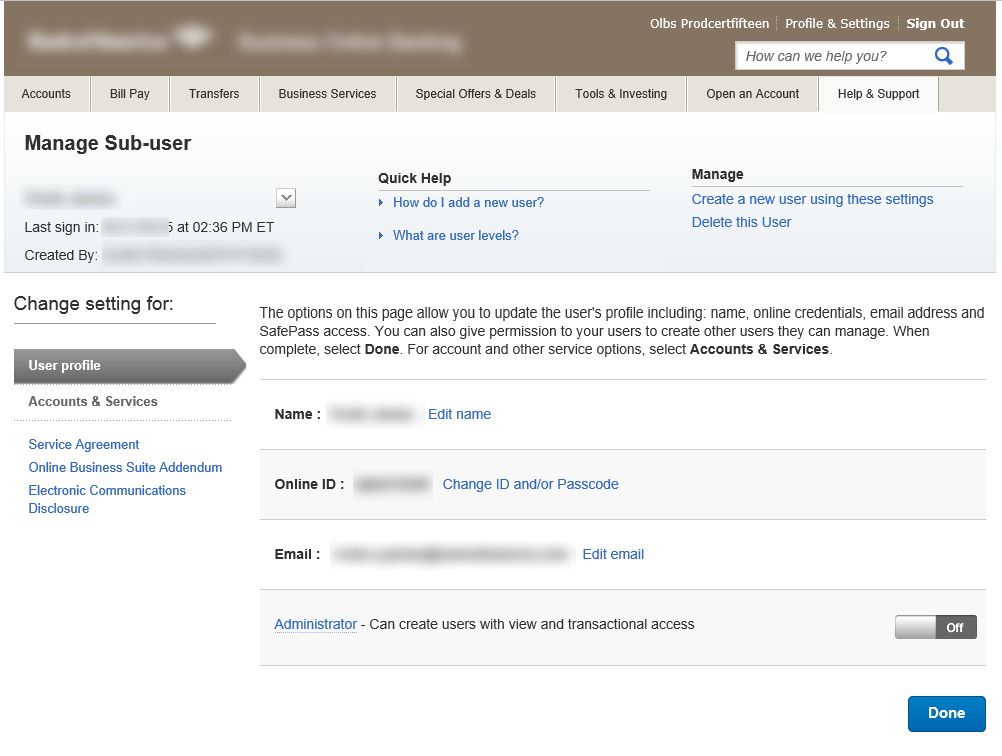Viewport: 1002px width, 756px height.
Task: Open Profile & Settings link
Action: [x=837, y=24]
